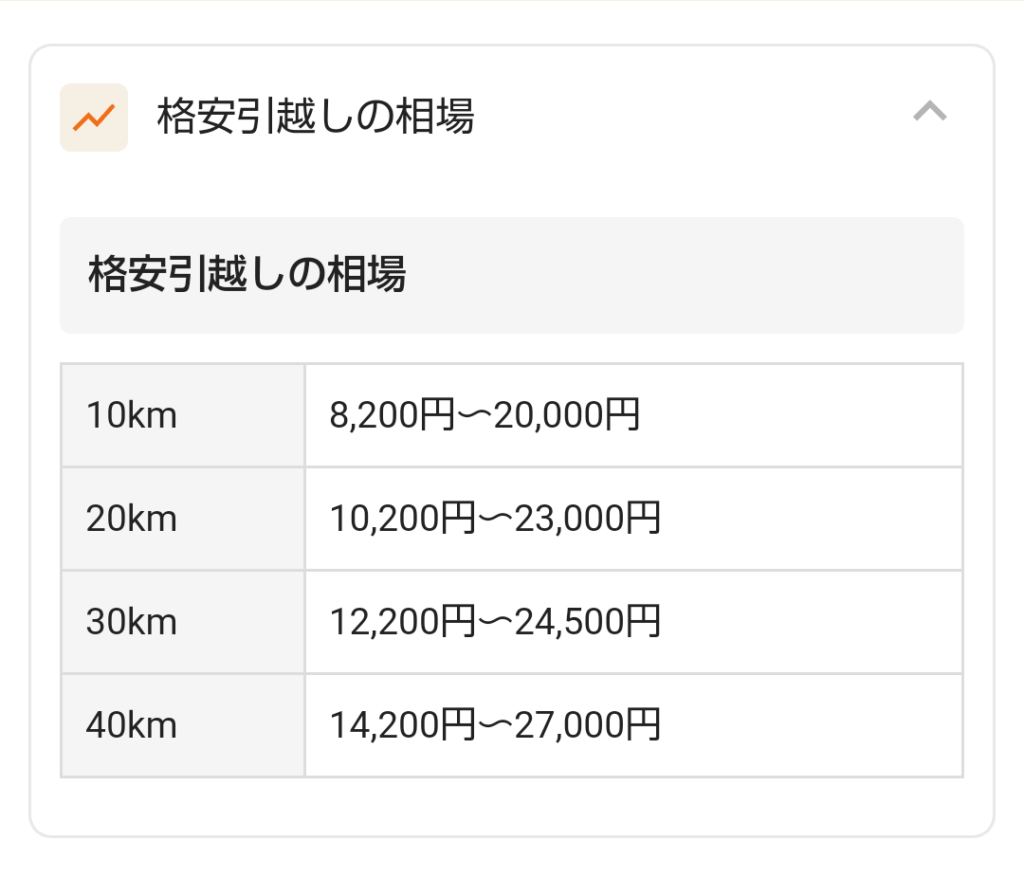This screenshot has height=877, width=1024.
Task: Click the 12,200円 lower price for 30km
Action: [x=402, y=622]
